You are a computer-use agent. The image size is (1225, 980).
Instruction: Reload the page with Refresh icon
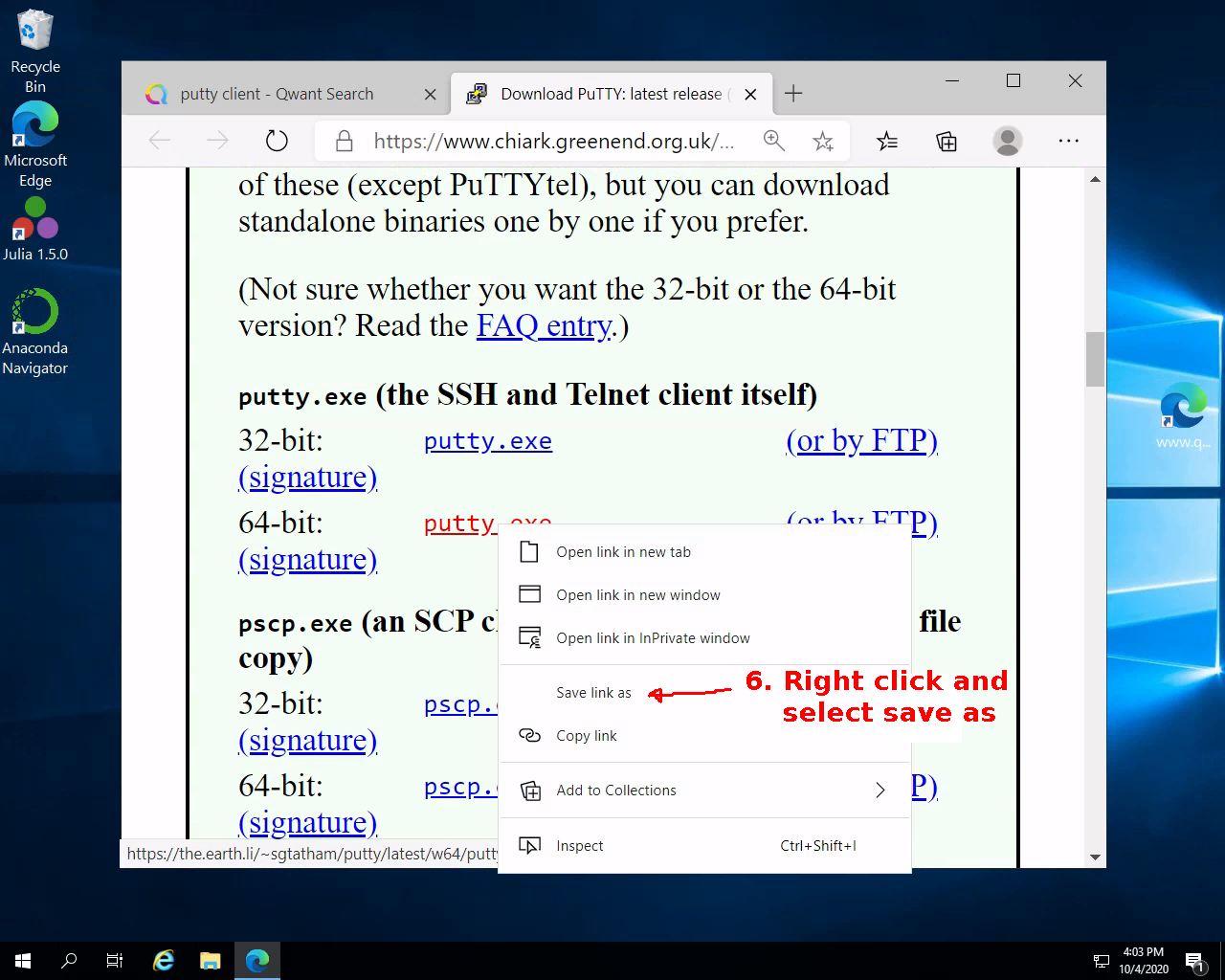[x=277, y=142]
